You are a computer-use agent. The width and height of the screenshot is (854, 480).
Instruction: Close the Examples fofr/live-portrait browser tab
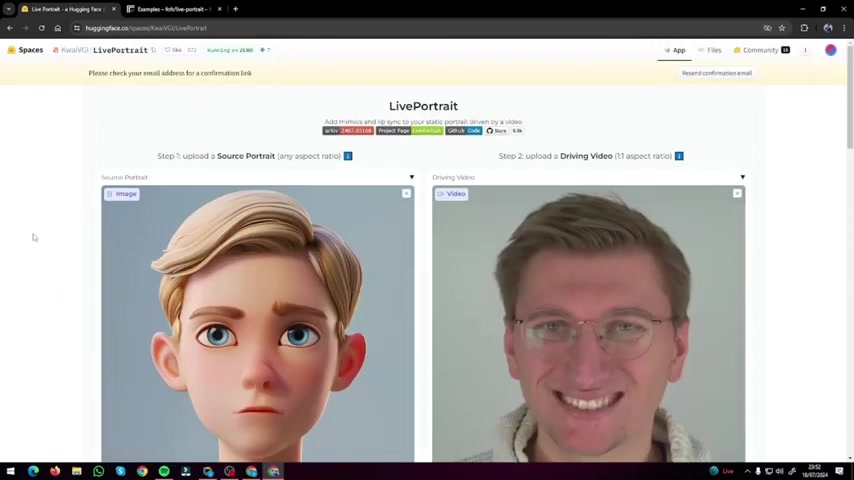[x=219, y=9]
